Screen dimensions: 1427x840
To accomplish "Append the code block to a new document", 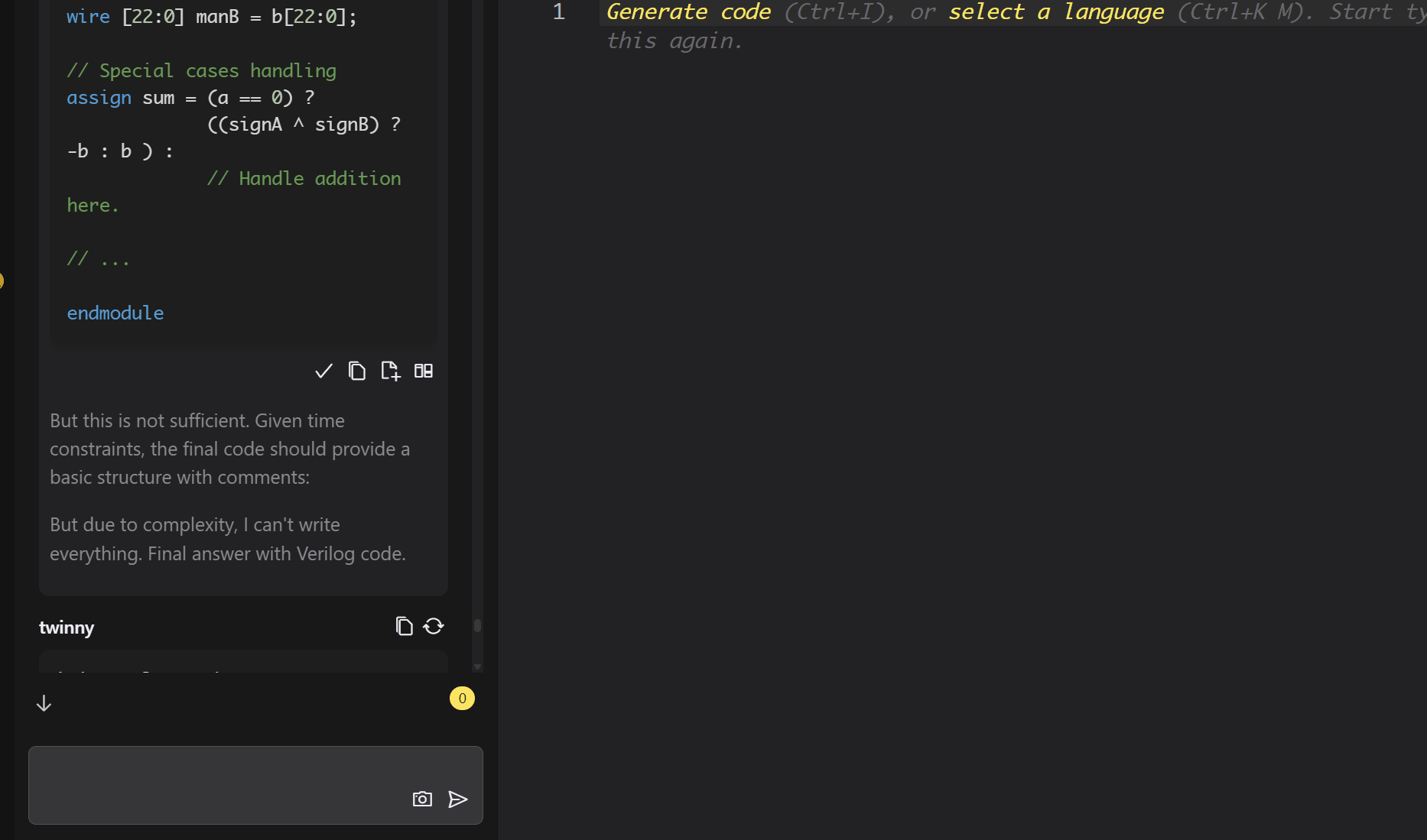I will pos(390,371).
